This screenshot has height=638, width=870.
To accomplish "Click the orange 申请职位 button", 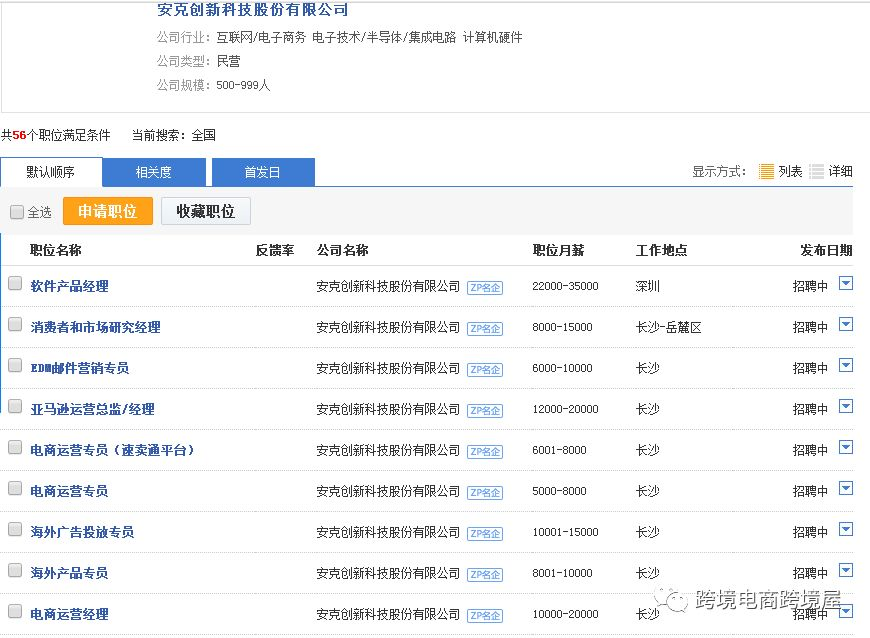I will pyautogui.click(x=108, y=211).
